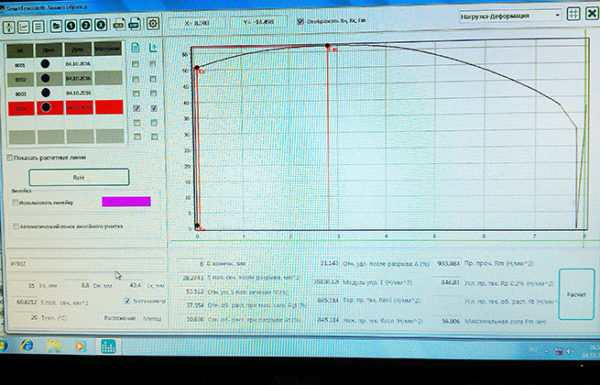Click the date column header
The image size is (600, 385).
pos(78,49)
